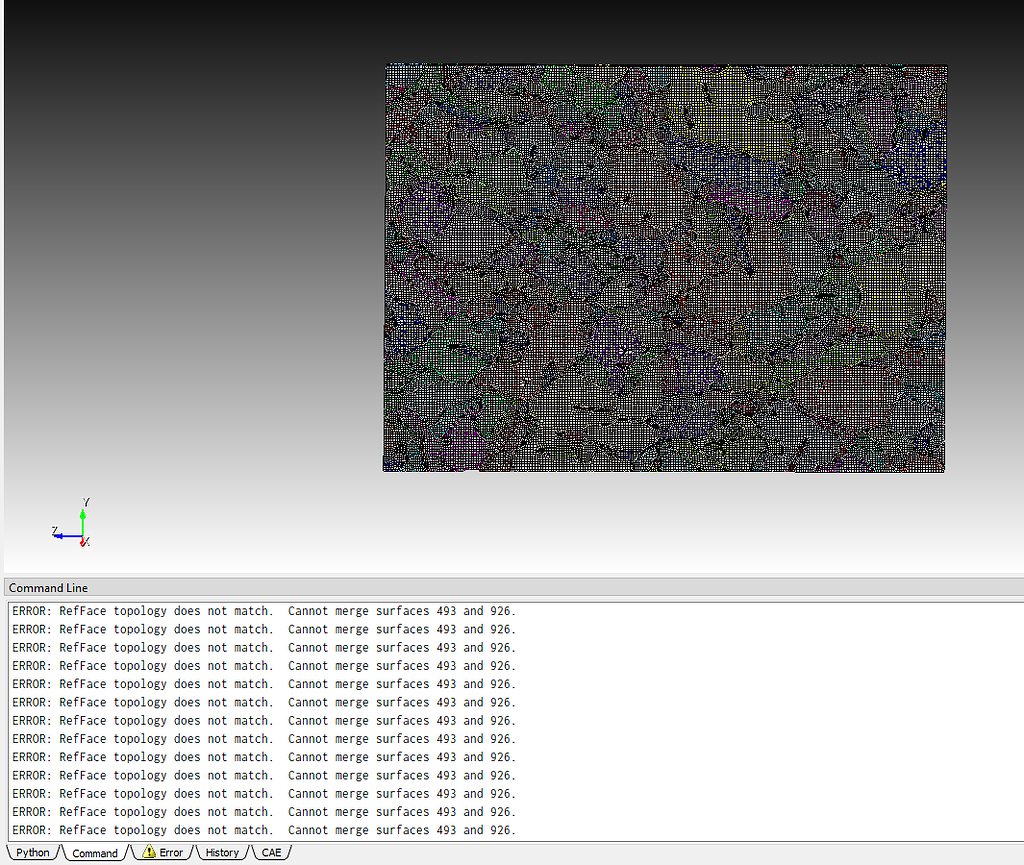Show the History tab

click(222, 853)
